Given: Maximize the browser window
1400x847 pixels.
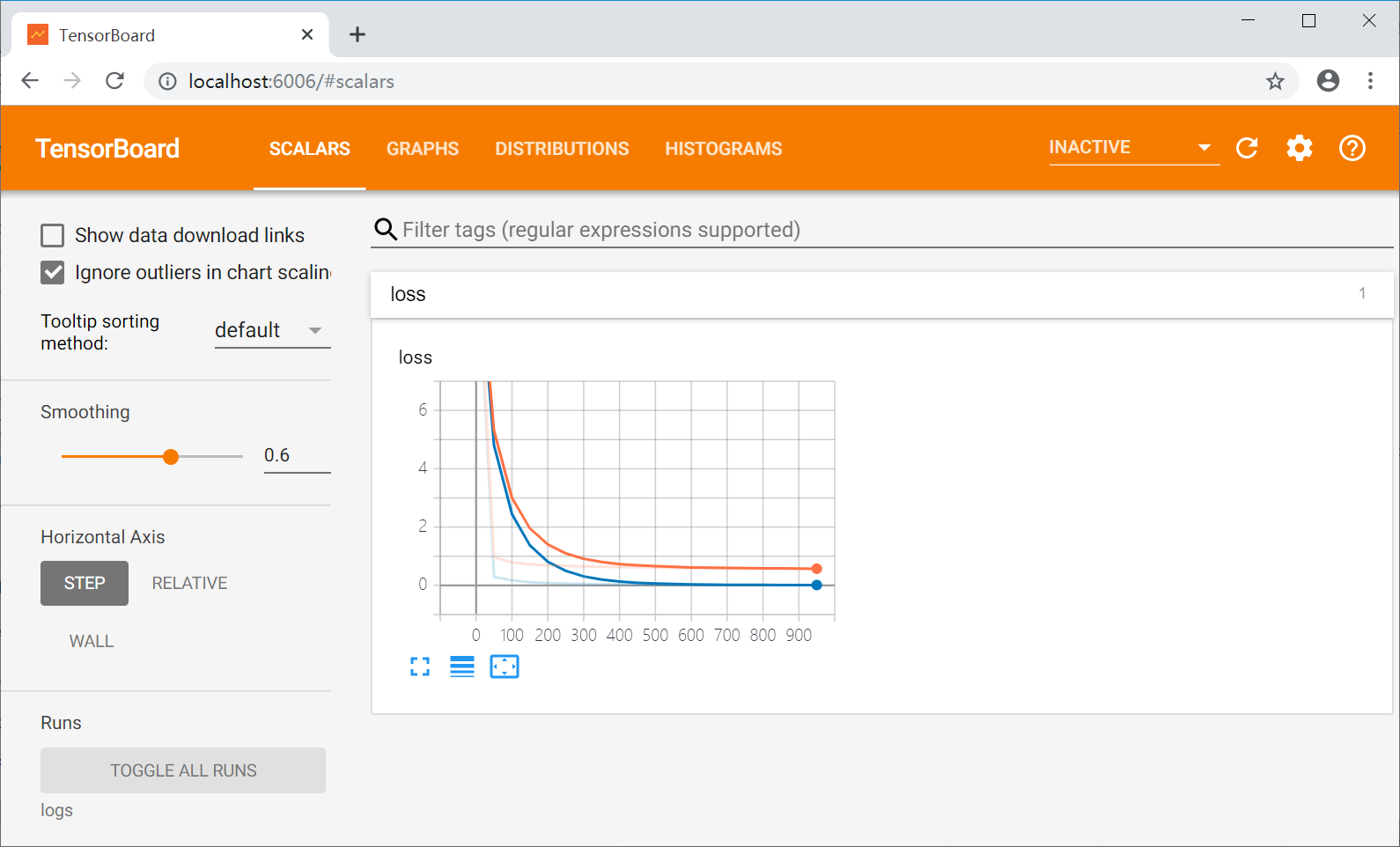Looking at the screenshot, I should pos(1309,20).
